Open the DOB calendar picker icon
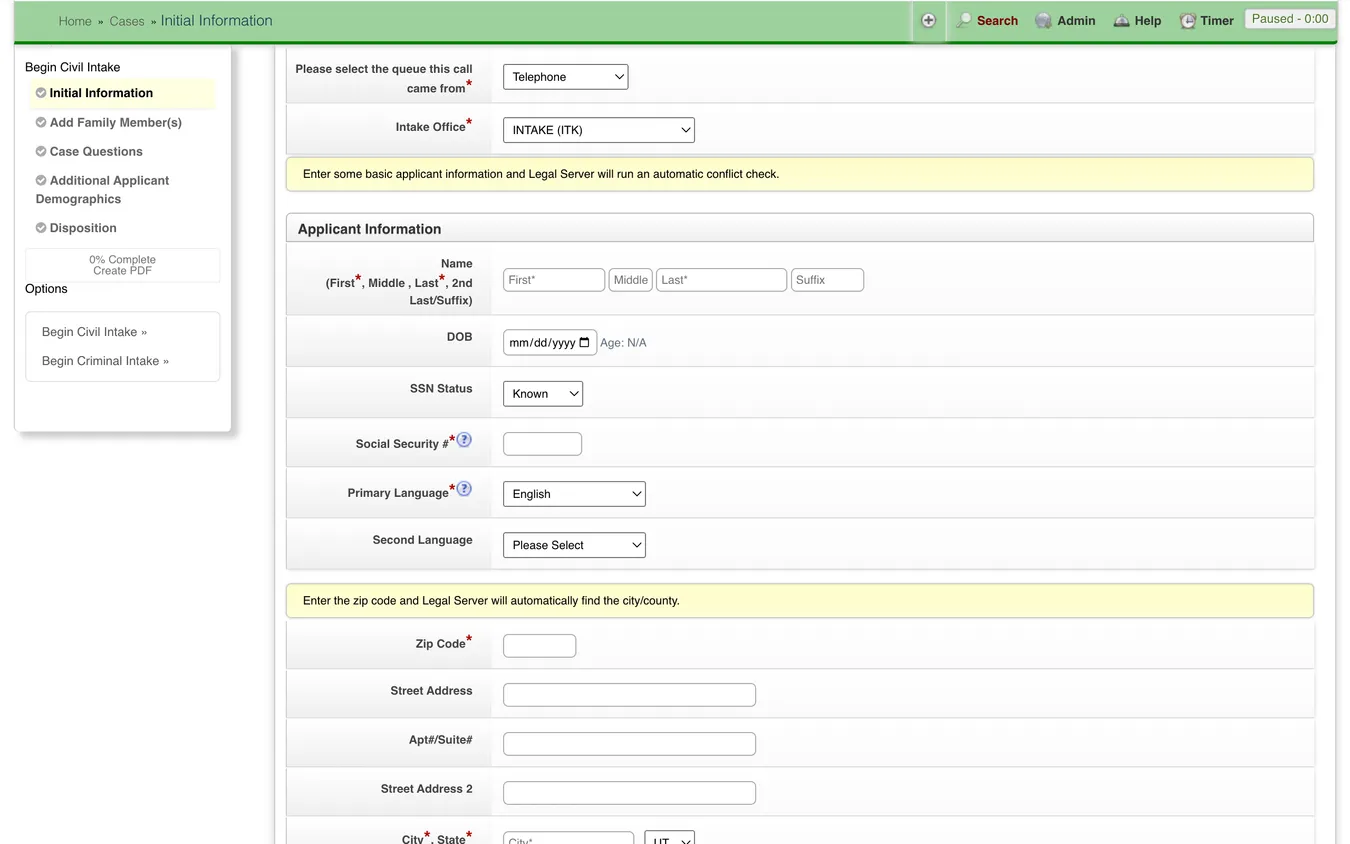Image resolution: width=1350 pixels, height=844 pixels. (585, 342)
